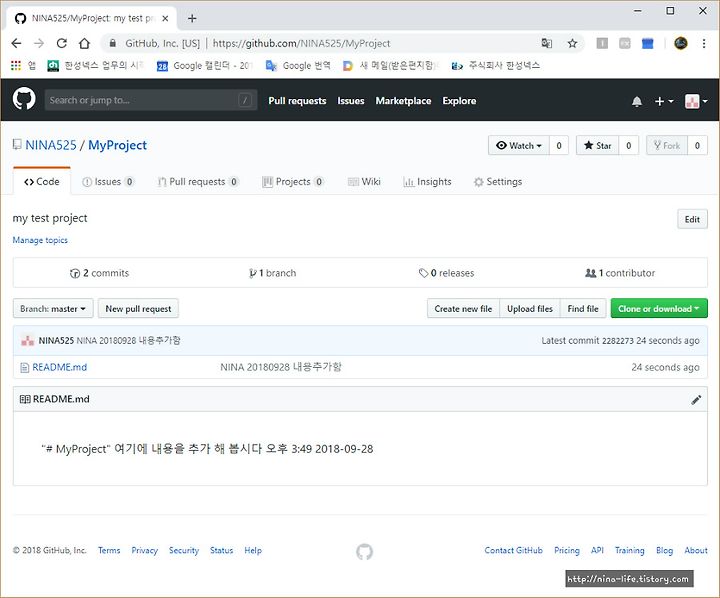720x598 pixels.
Task: Open the notifications bell
Action: click(636, 101)
